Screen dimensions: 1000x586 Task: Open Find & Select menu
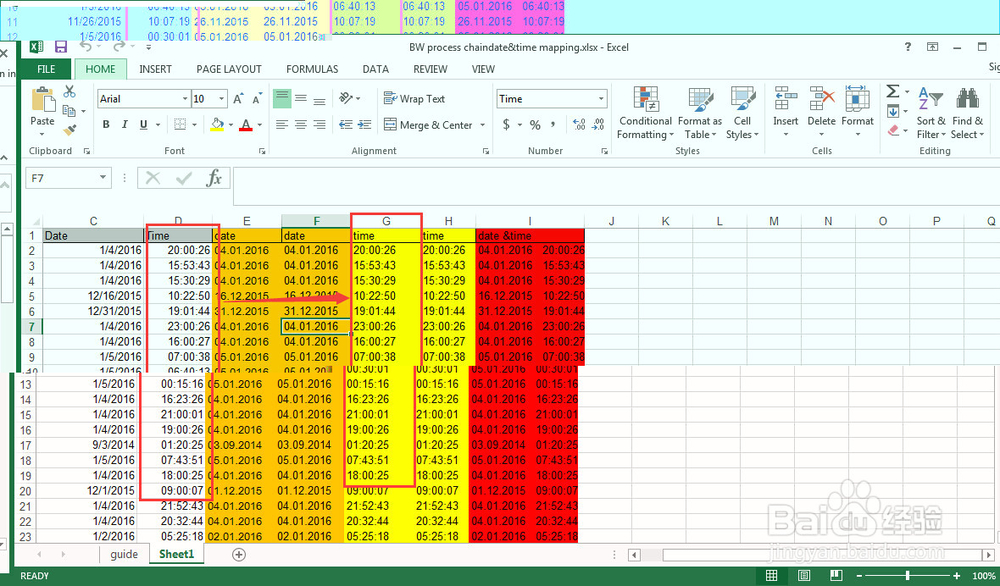coord(967,113)
